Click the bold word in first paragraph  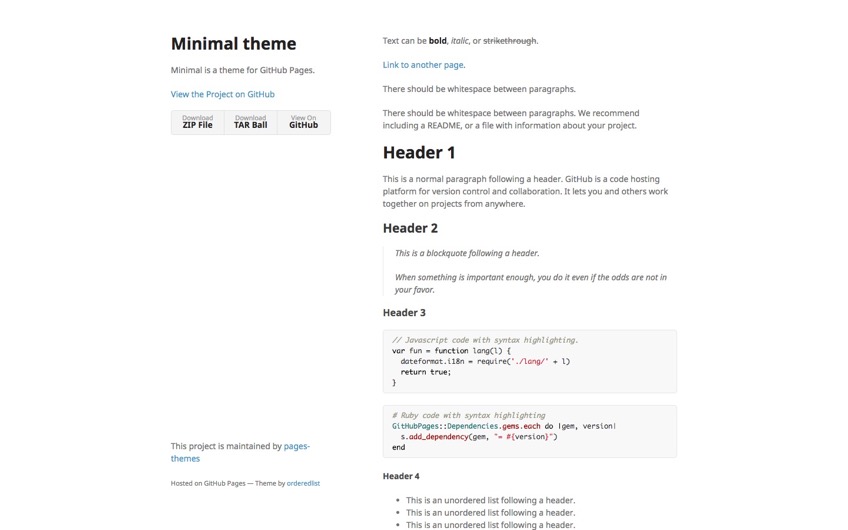pos(437,41)
